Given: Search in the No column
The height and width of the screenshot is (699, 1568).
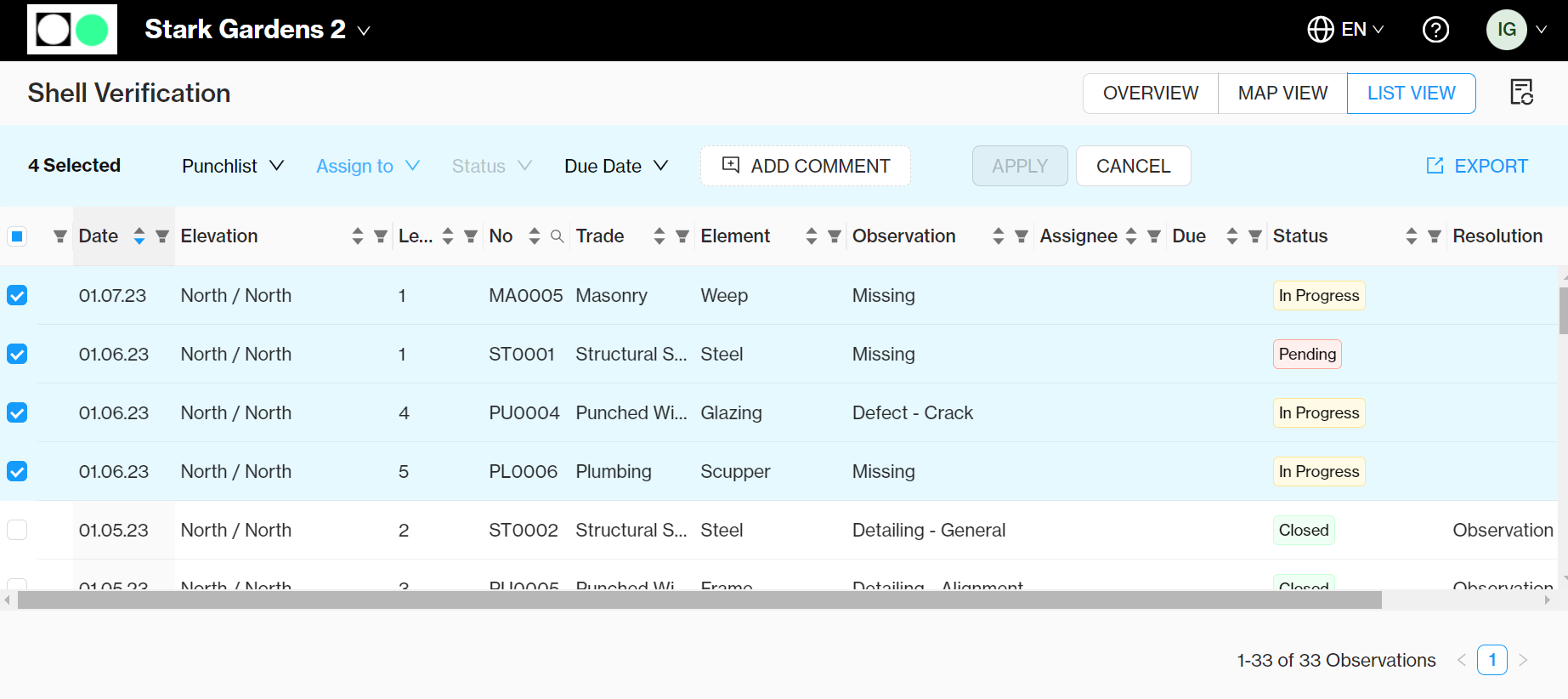Looking at the screenshot, I should click(558, 236).
